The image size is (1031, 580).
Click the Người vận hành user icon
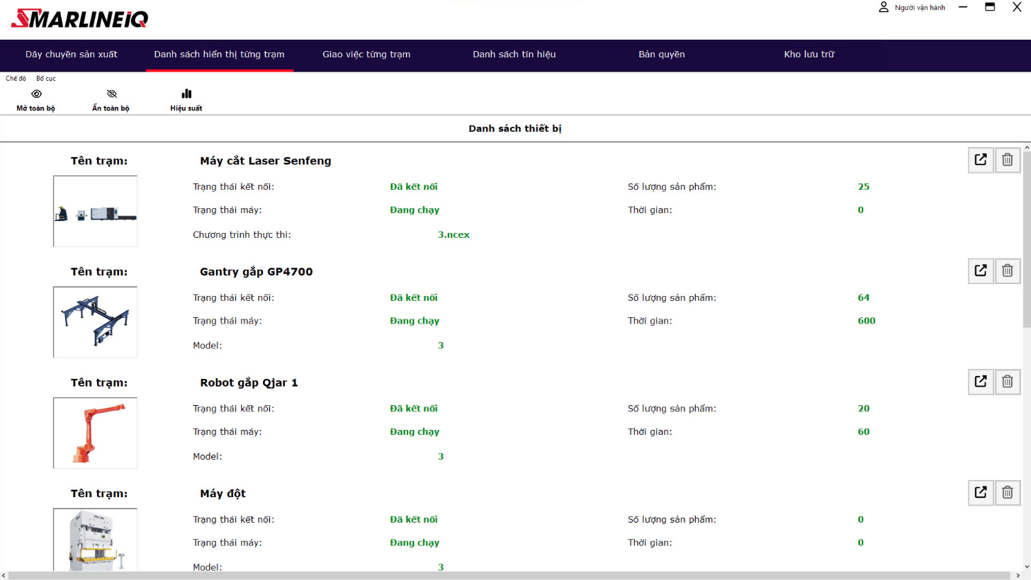[x=884, y=7]
